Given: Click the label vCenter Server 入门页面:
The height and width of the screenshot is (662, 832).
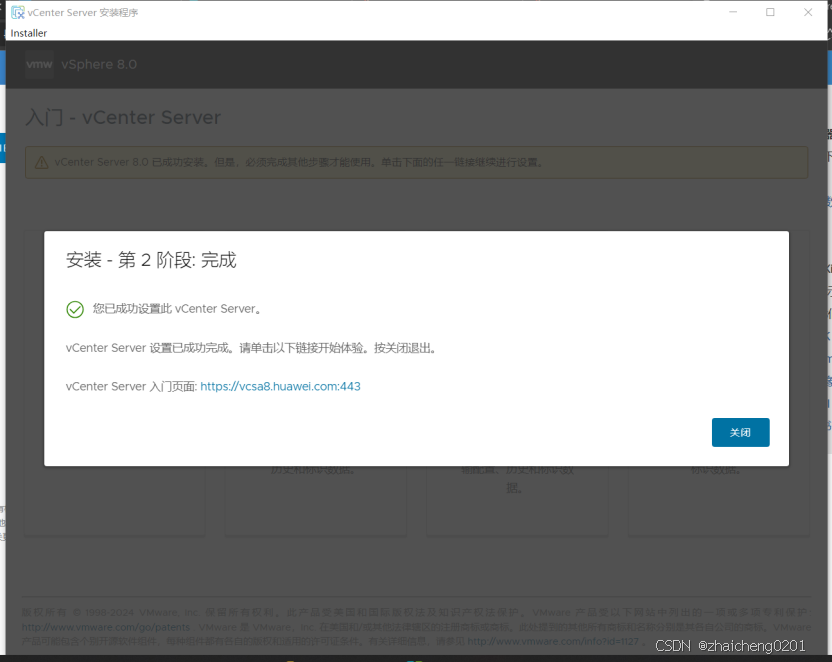Looking at the screenshot, I should [x=132, y=386].
